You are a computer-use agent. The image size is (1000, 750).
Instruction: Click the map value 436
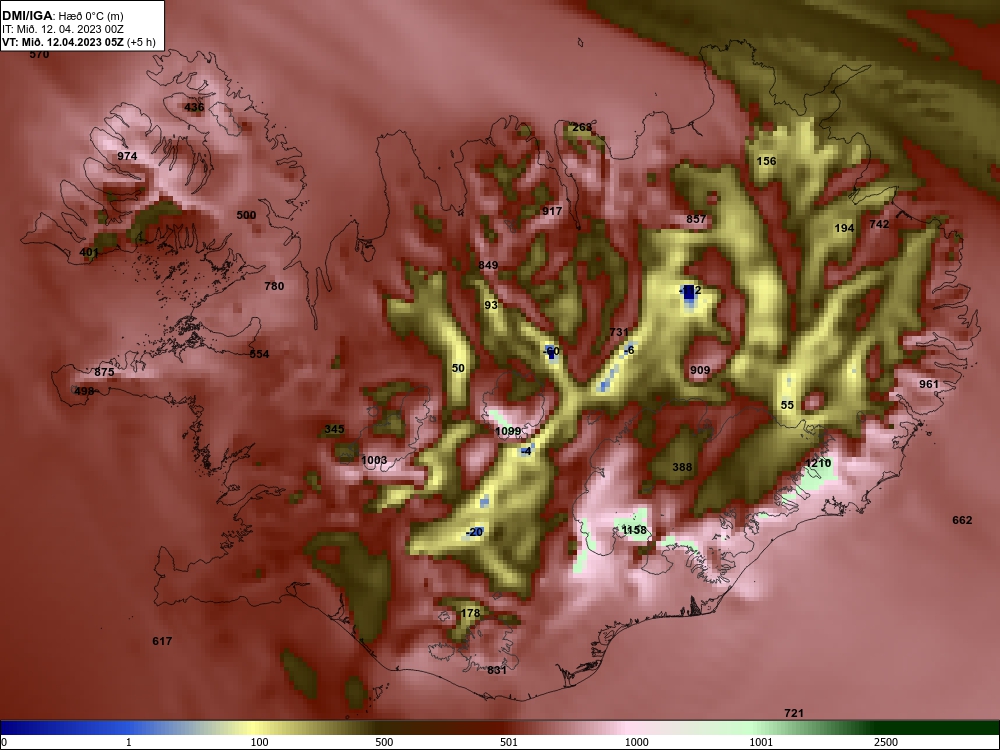(194, 107)
